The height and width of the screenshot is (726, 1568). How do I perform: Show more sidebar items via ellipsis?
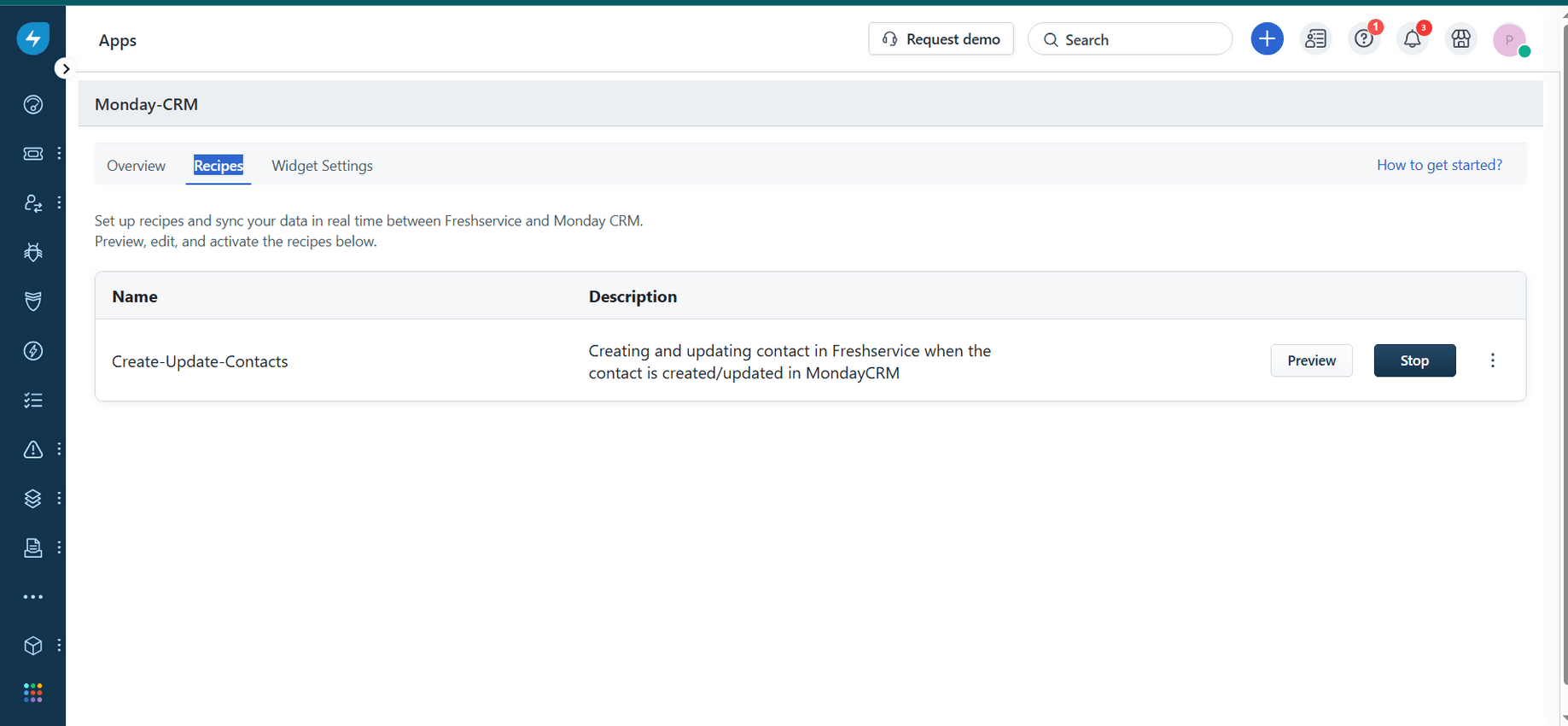33,597
